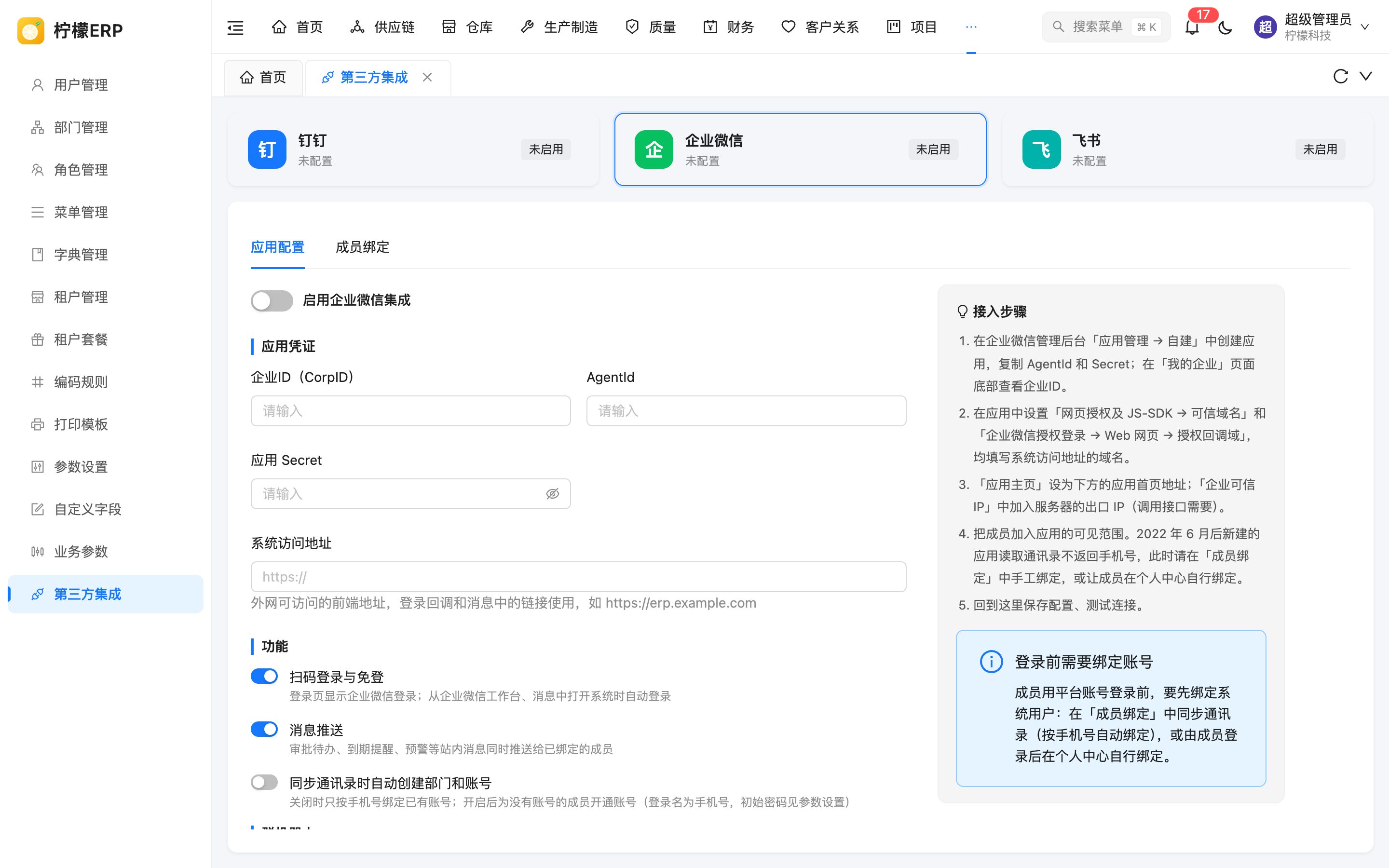
Task: Open 角色管理 in sidebar
Action: [x=106, y=170]
